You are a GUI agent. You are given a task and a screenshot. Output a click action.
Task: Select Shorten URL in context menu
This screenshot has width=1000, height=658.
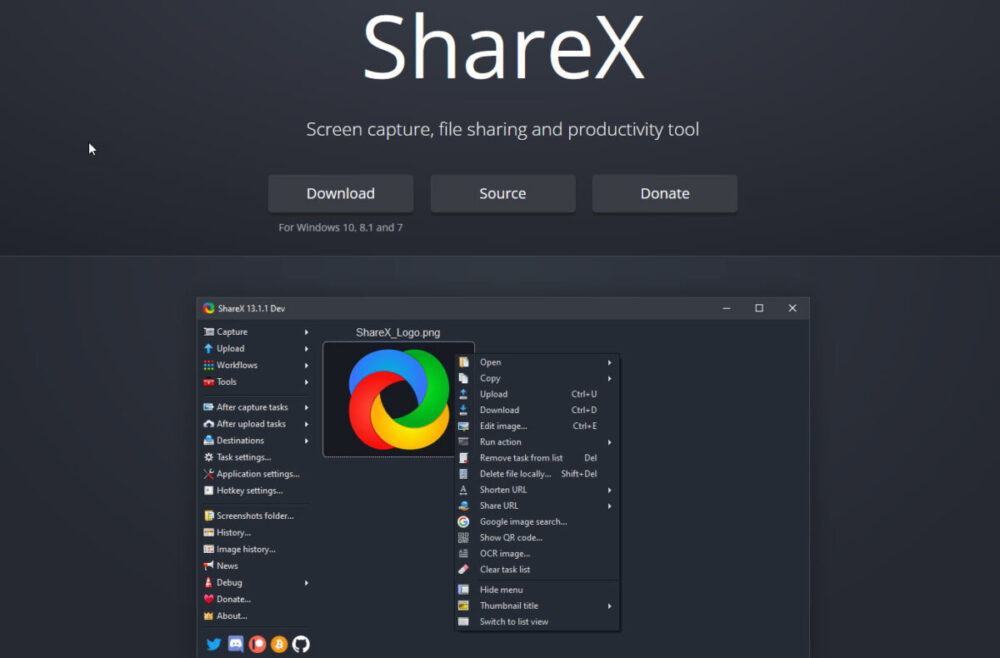[x=537, y=490]
